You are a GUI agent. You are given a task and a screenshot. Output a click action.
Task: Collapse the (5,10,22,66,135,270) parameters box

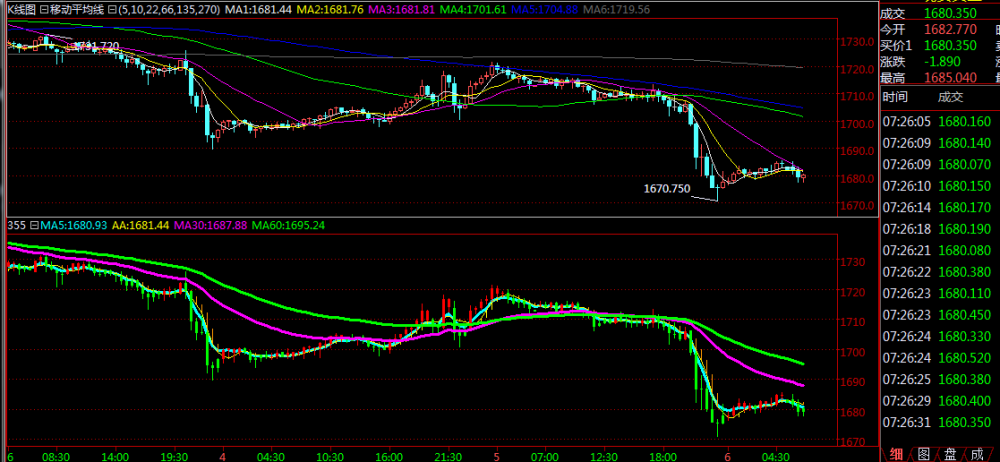point(113,10)
